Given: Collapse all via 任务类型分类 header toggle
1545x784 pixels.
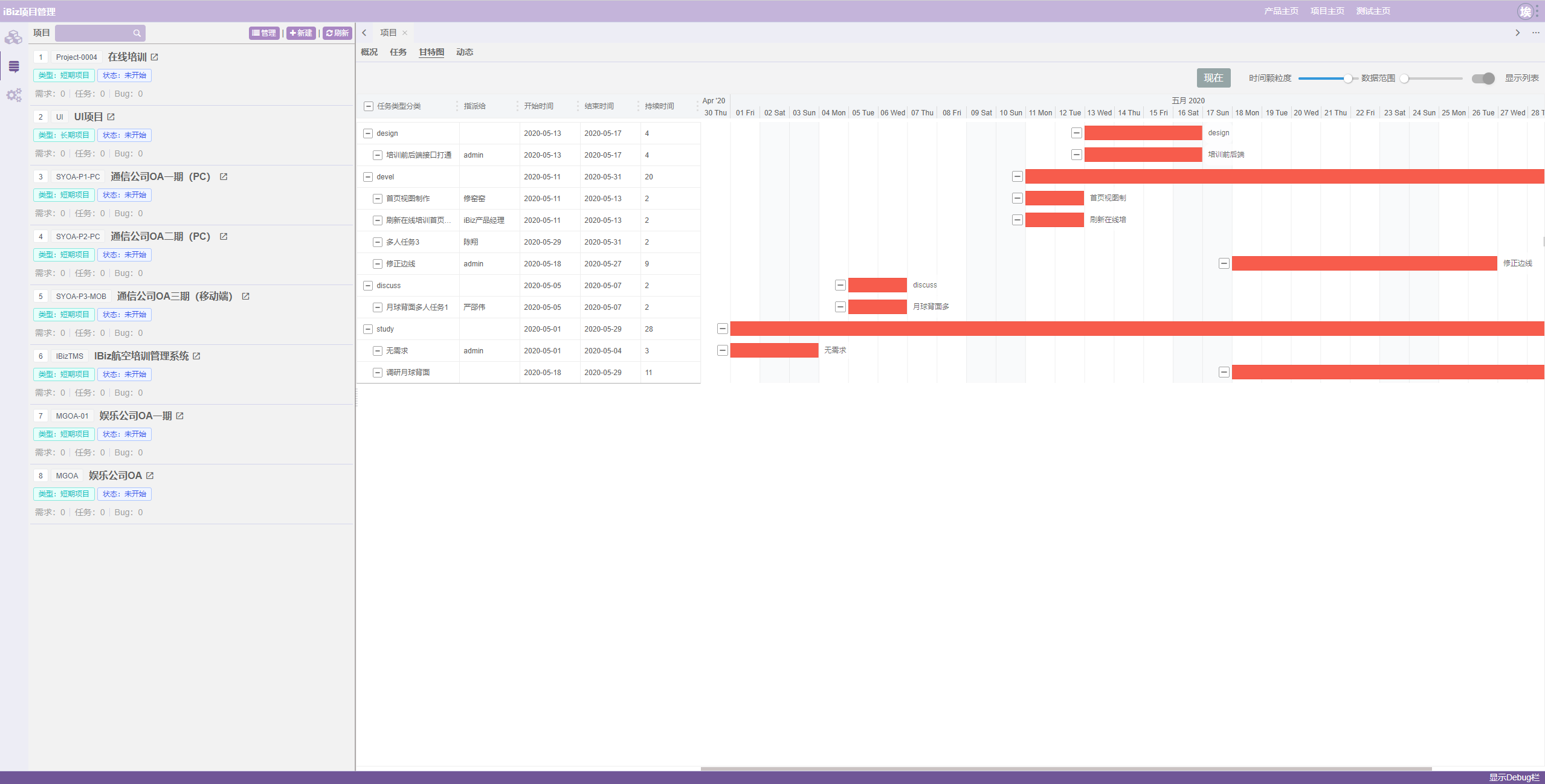Looking at the screenshot, I should [369, 106].
